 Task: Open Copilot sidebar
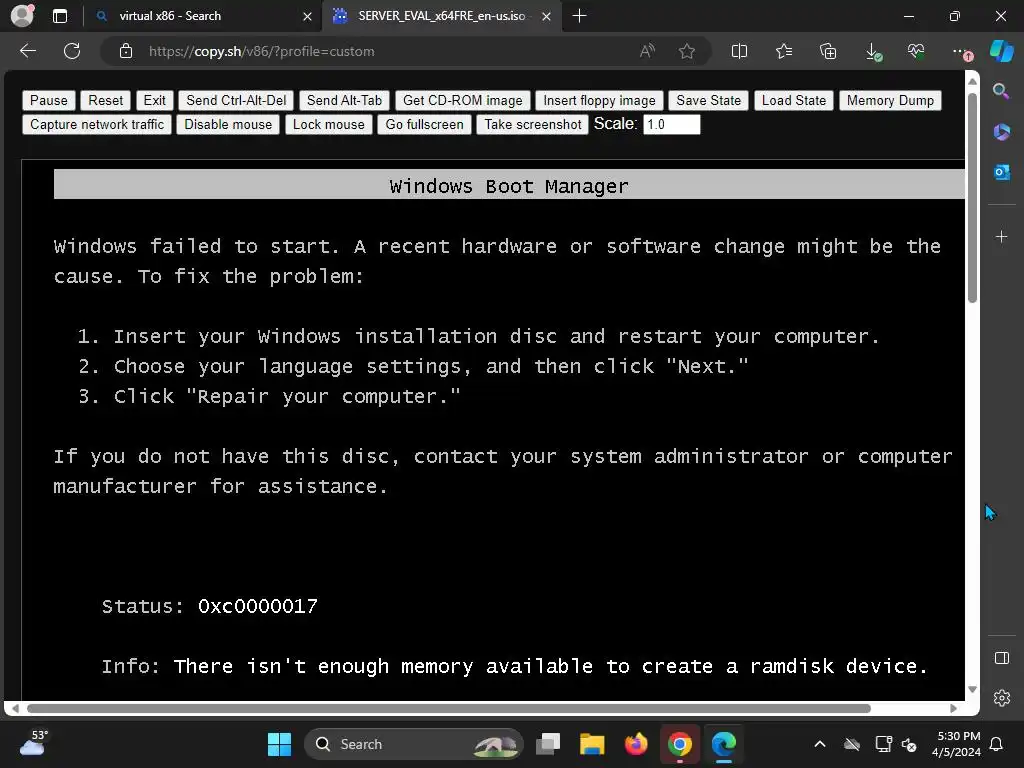tap(1001, 51)
